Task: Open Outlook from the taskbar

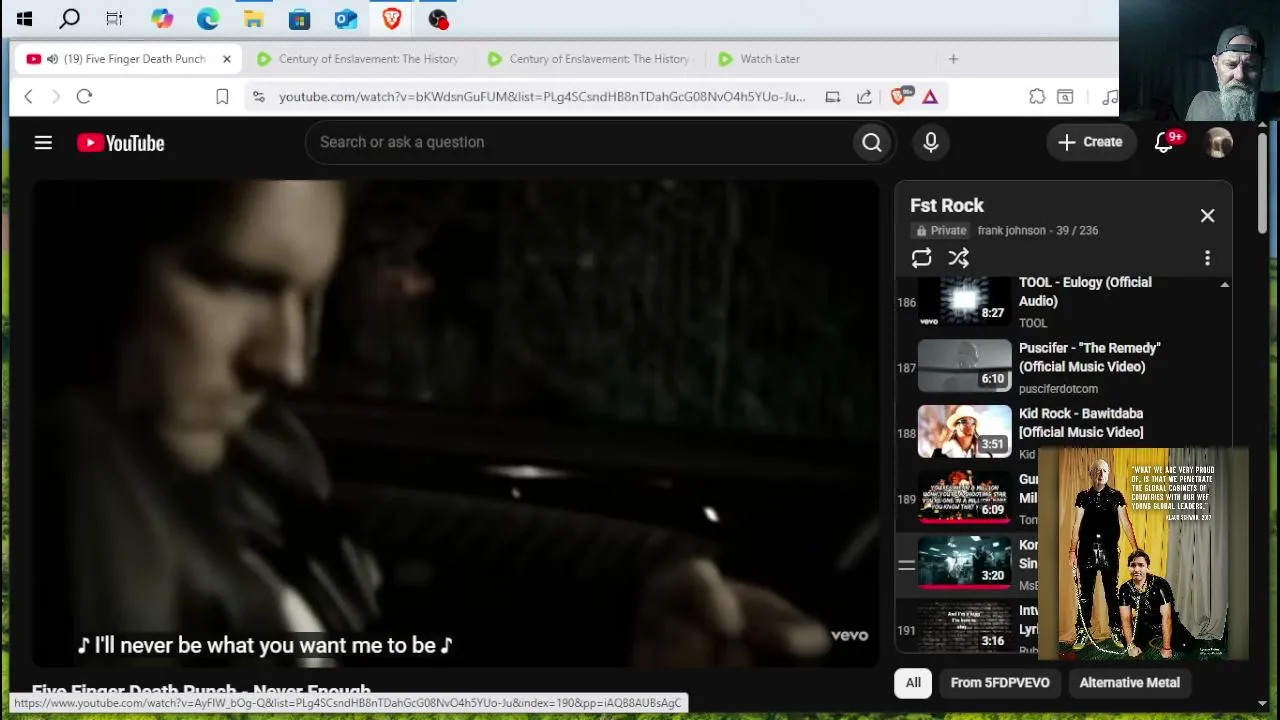Action: tap(346, 18)
